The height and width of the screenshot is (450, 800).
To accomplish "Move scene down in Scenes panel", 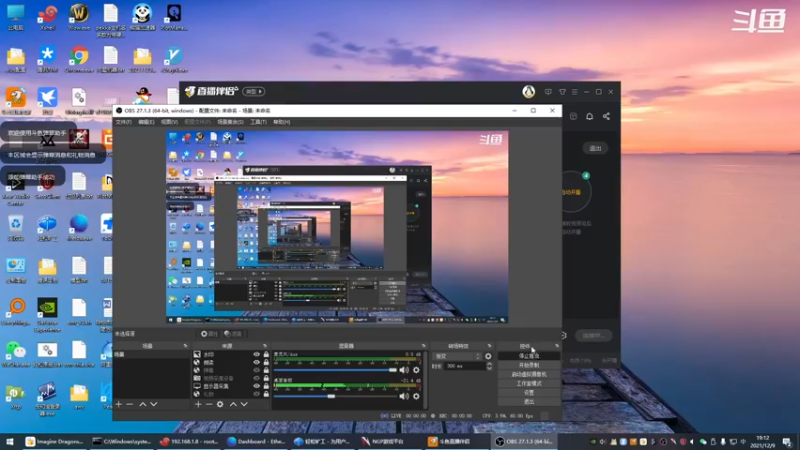I will pyautogui.click(x=154, y=404).
